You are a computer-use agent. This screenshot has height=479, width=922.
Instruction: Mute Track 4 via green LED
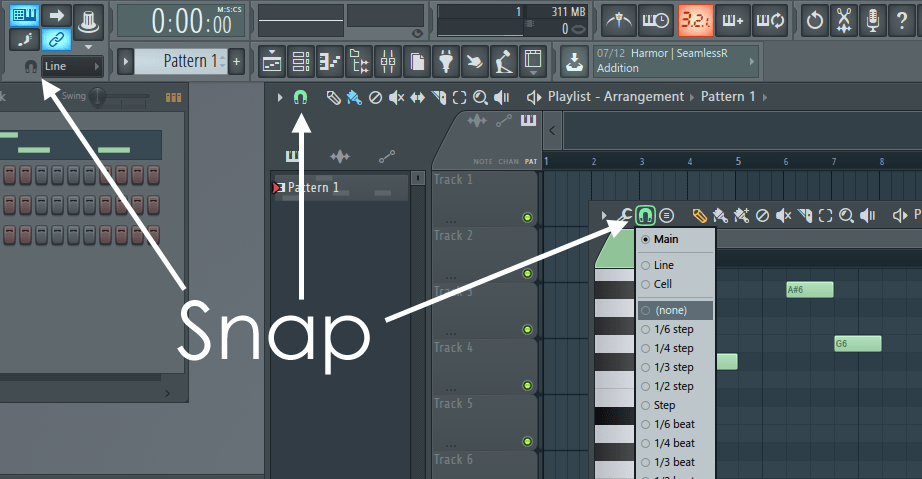click(527, 386)
